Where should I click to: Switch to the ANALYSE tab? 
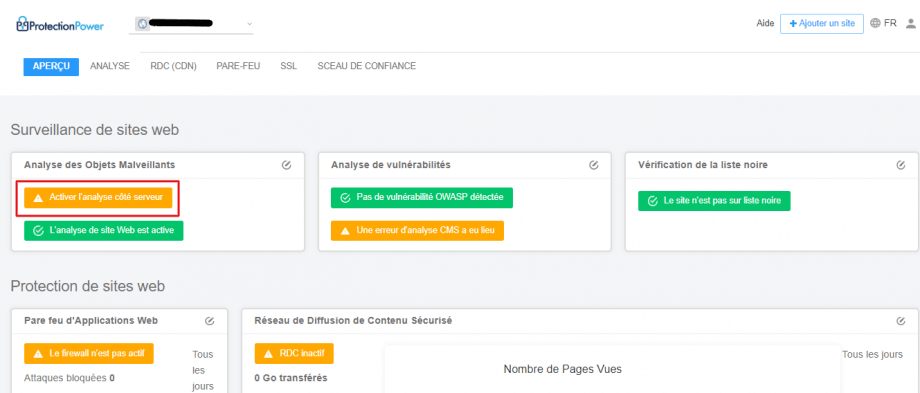coord(110,66)
